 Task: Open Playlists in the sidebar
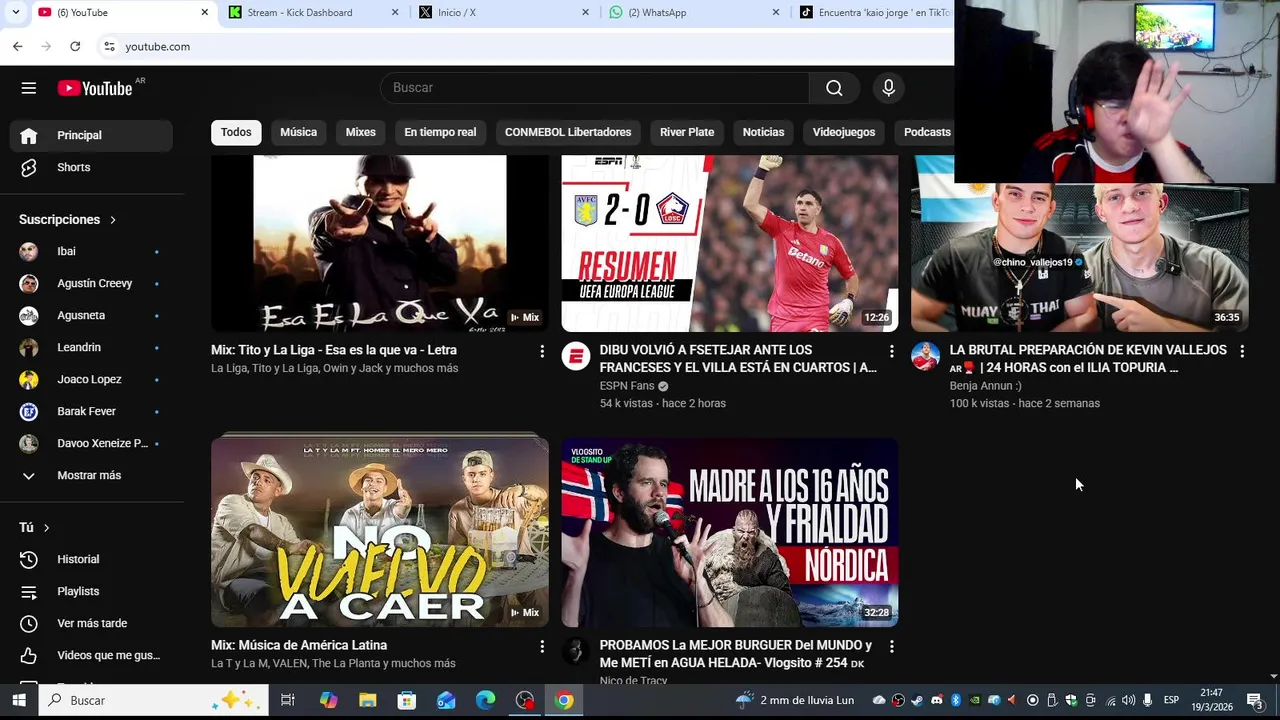click(91, 591)
